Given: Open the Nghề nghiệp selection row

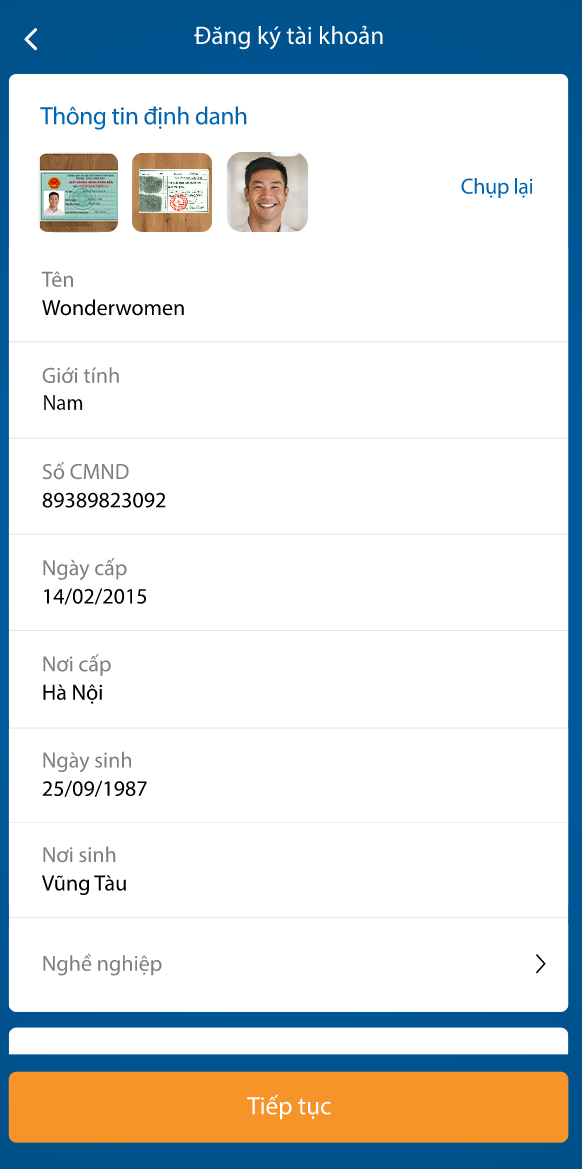Looking at the screenshot, I should click(290, 963).
